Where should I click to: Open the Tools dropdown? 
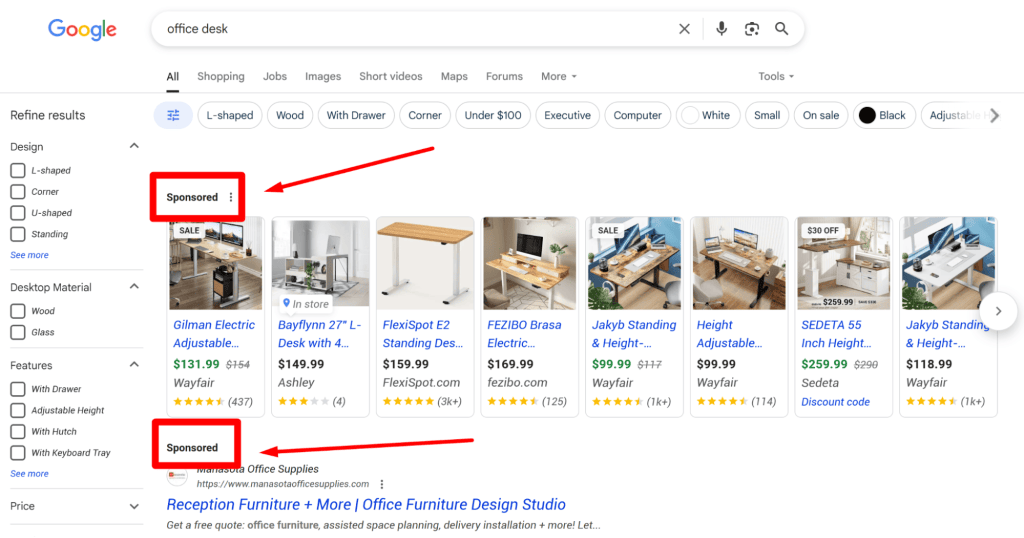click(x=776, y=76)
